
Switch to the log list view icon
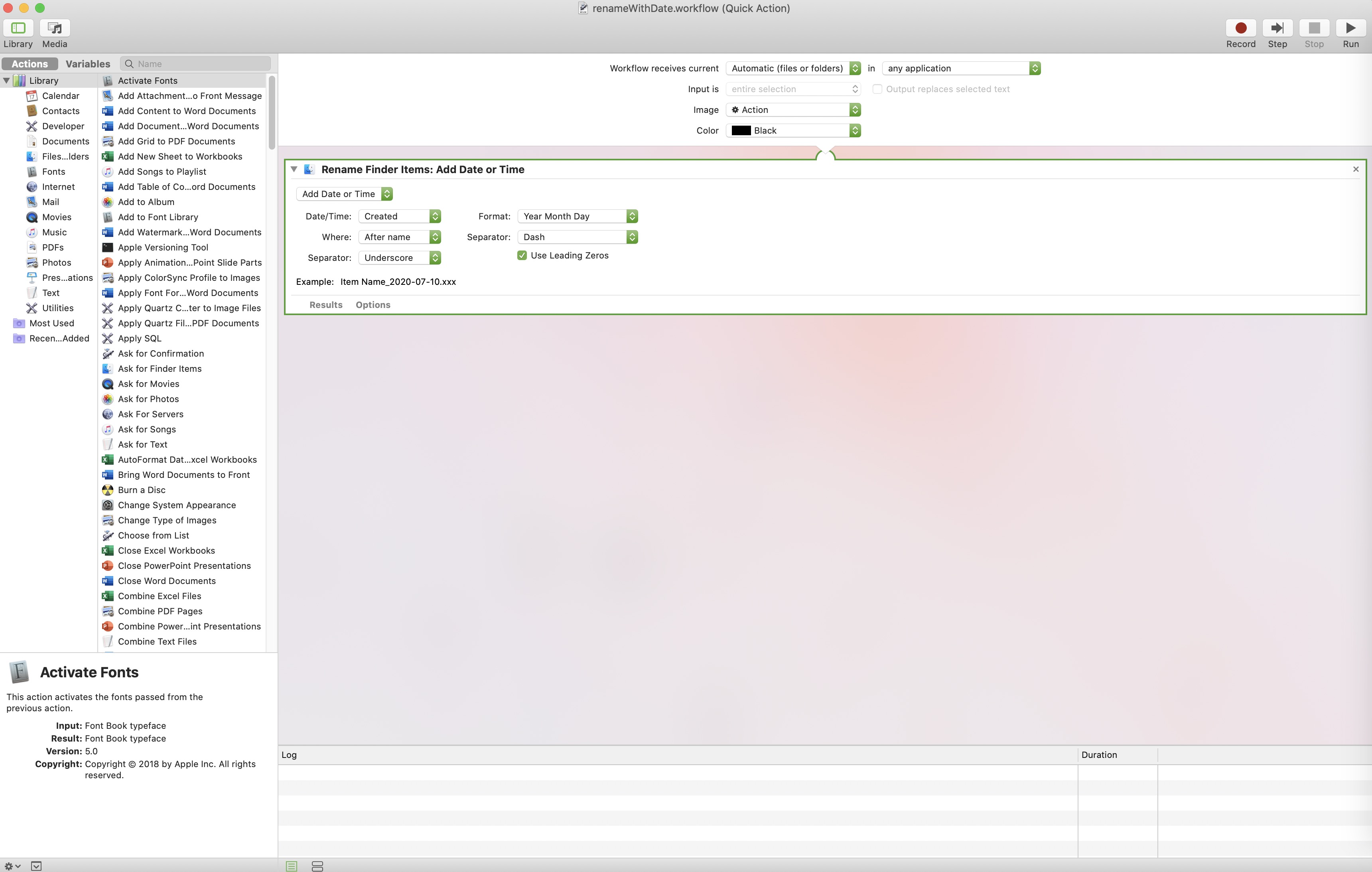[x=291, y=866]
